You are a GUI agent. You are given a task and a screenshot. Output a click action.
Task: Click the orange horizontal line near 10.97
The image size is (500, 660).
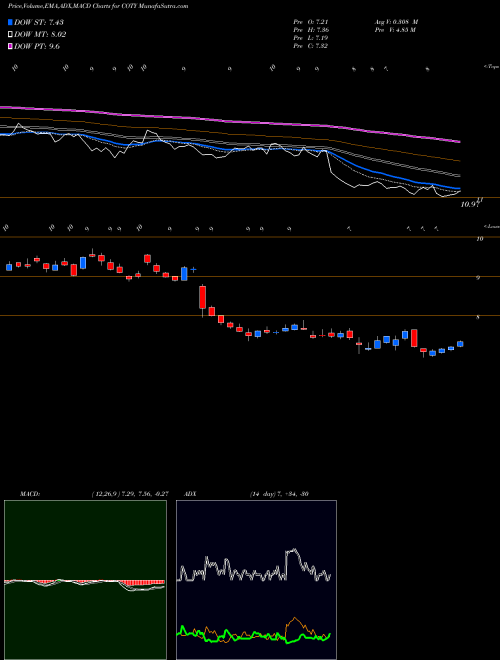(x=250, y=197)
